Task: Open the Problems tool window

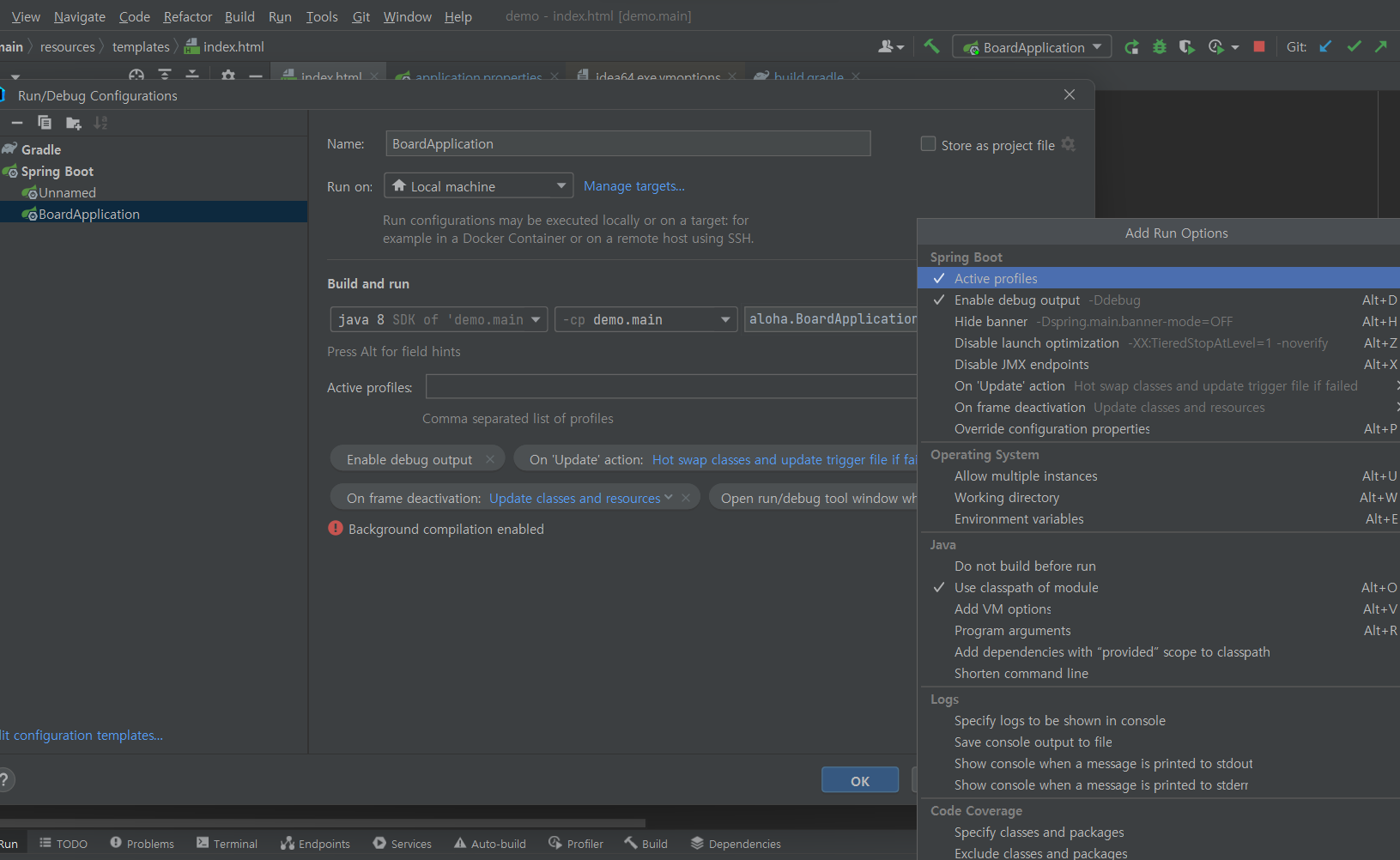Action: click(x=142, y=844)
